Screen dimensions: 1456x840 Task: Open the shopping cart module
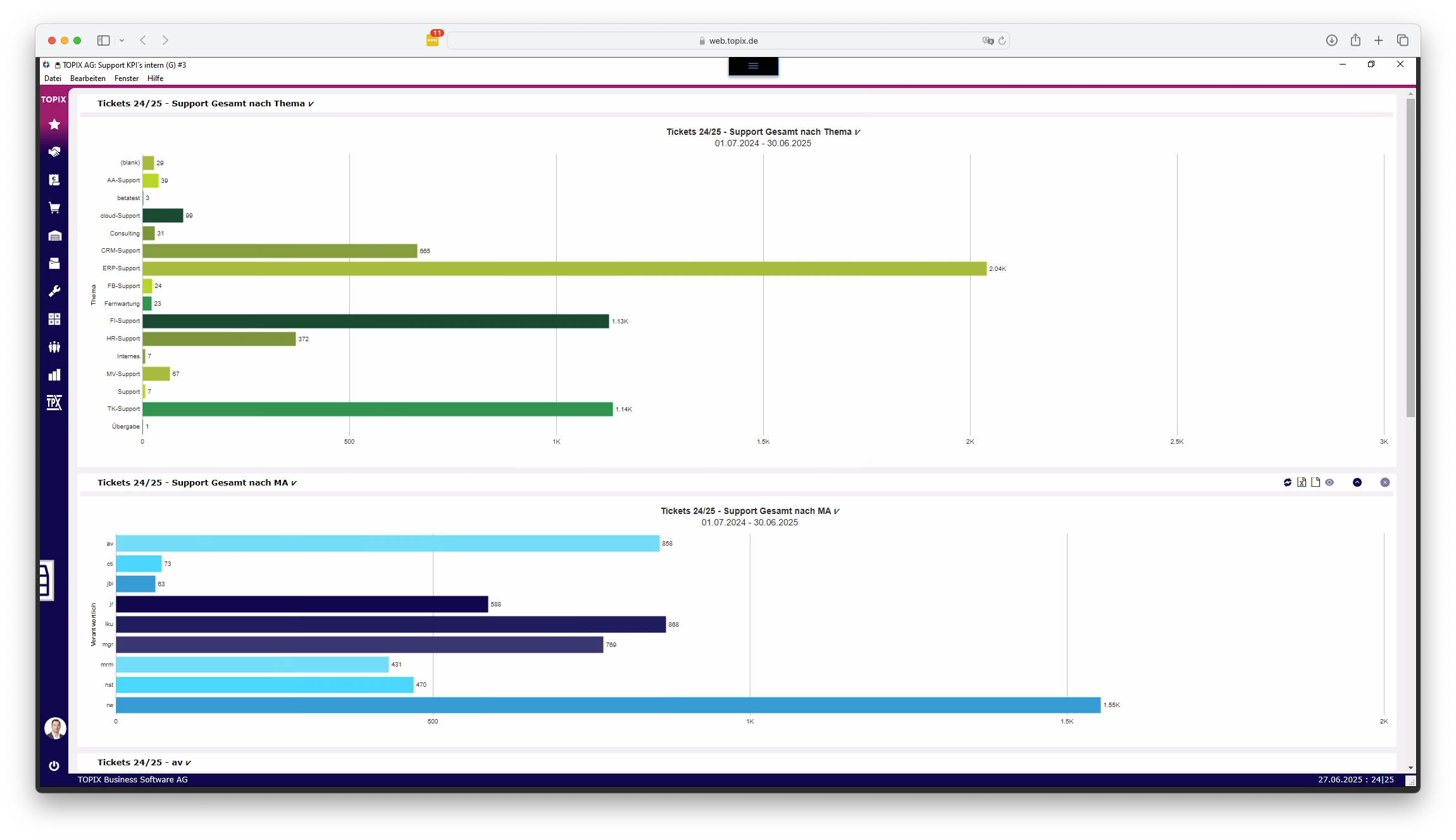point(54,208)
